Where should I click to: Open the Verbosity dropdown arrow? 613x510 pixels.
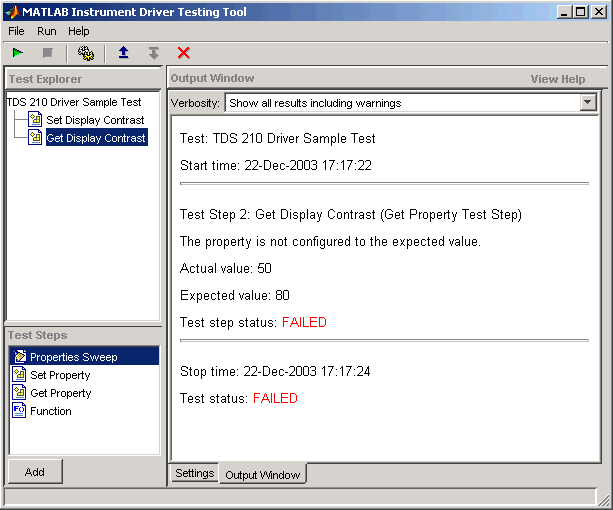coord(588,103)
